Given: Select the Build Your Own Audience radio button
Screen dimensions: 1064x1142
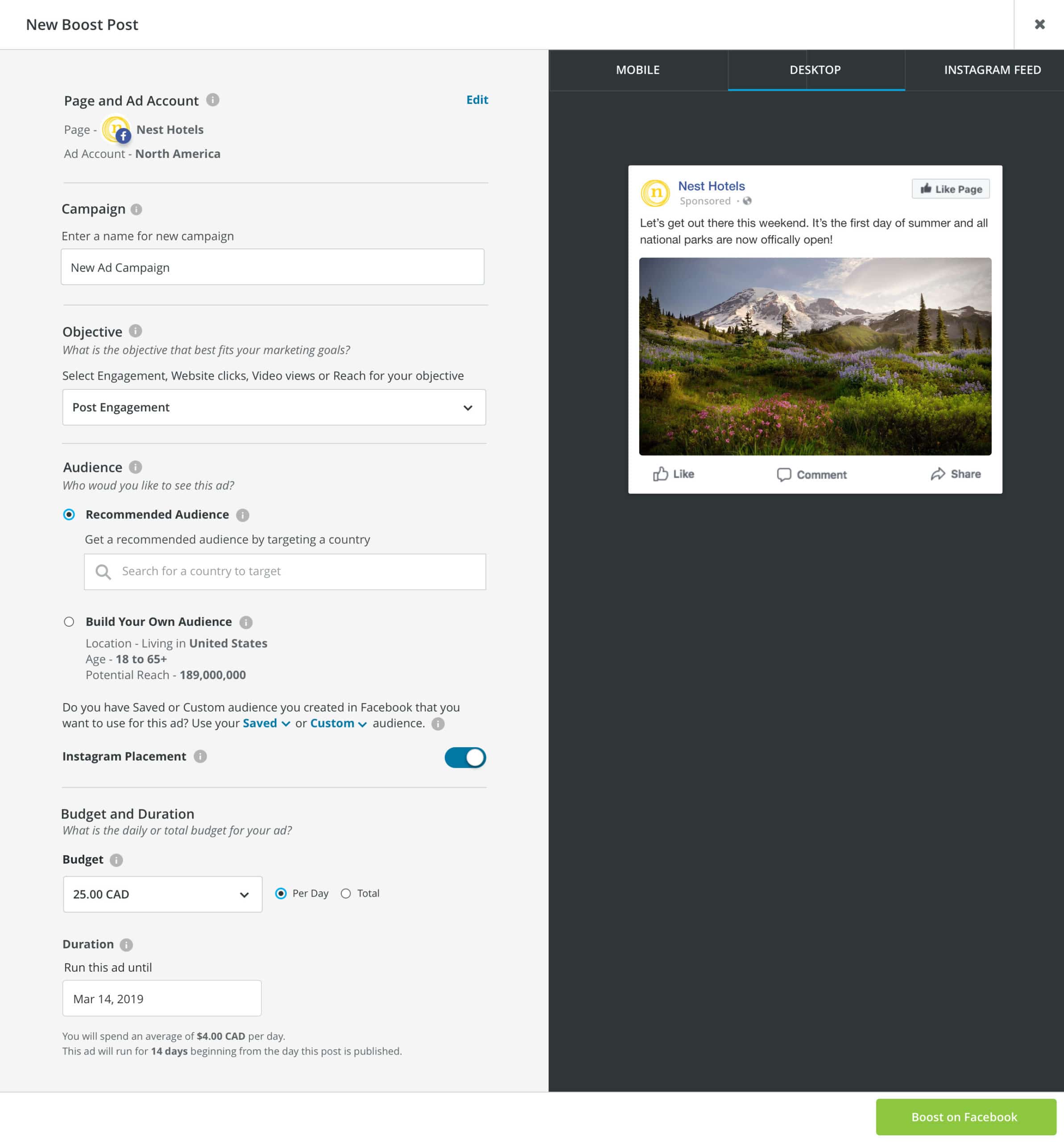Looking at the screenshot, I should 69,621.
